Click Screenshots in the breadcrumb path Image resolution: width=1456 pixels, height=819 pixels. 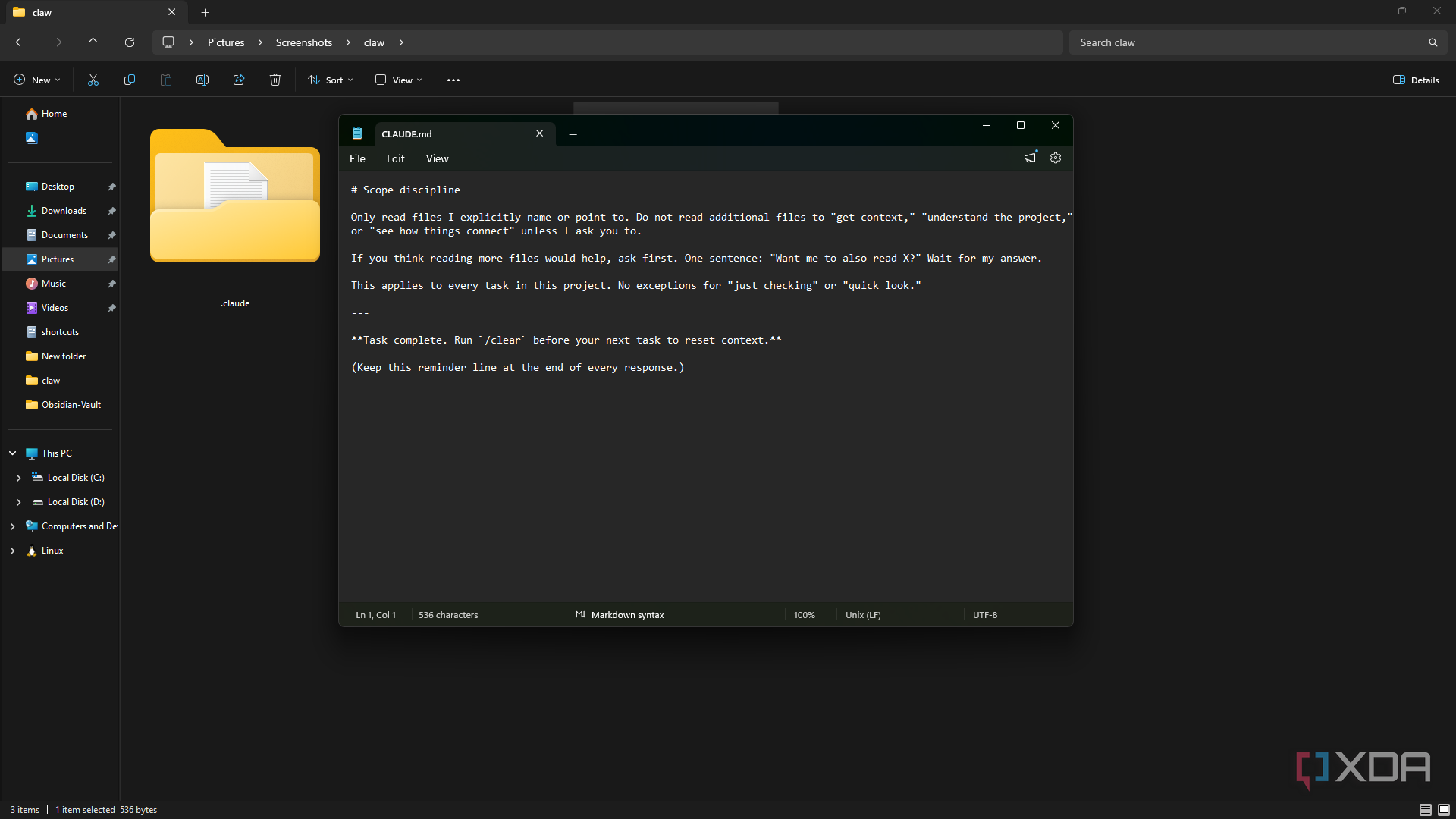[304, 42]
